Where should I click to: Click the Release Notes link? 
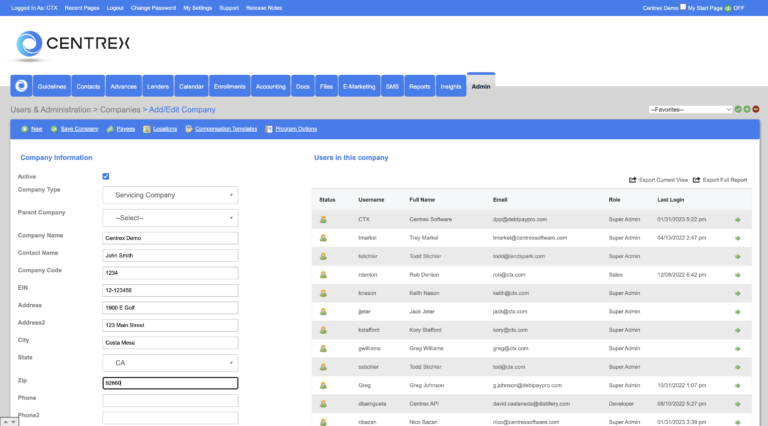coord(264,8)
